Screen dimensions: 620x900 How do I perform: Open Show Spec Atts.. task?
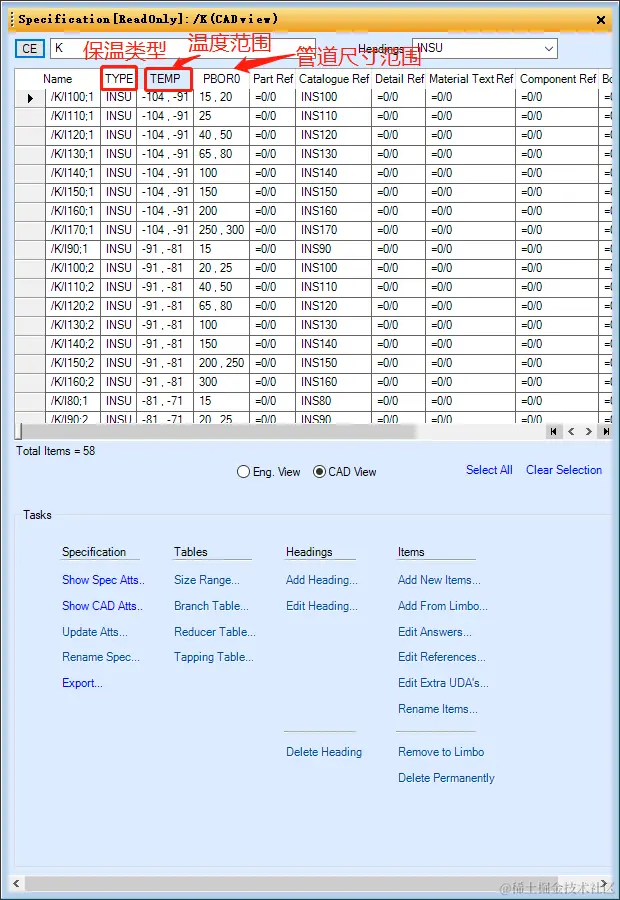click(103, 580)
